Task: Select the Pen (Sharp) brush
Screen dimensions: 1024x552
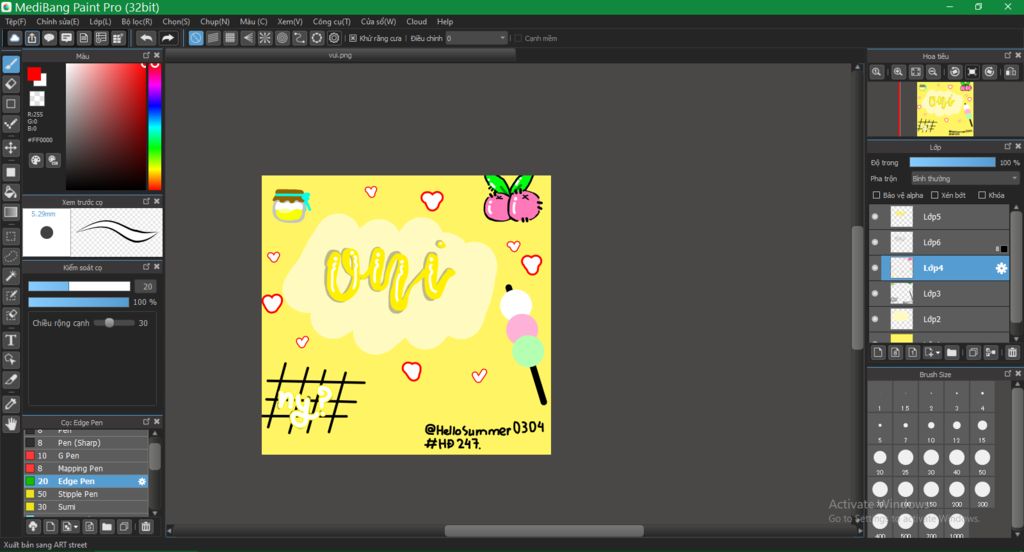Action: (x=86, y=443)
